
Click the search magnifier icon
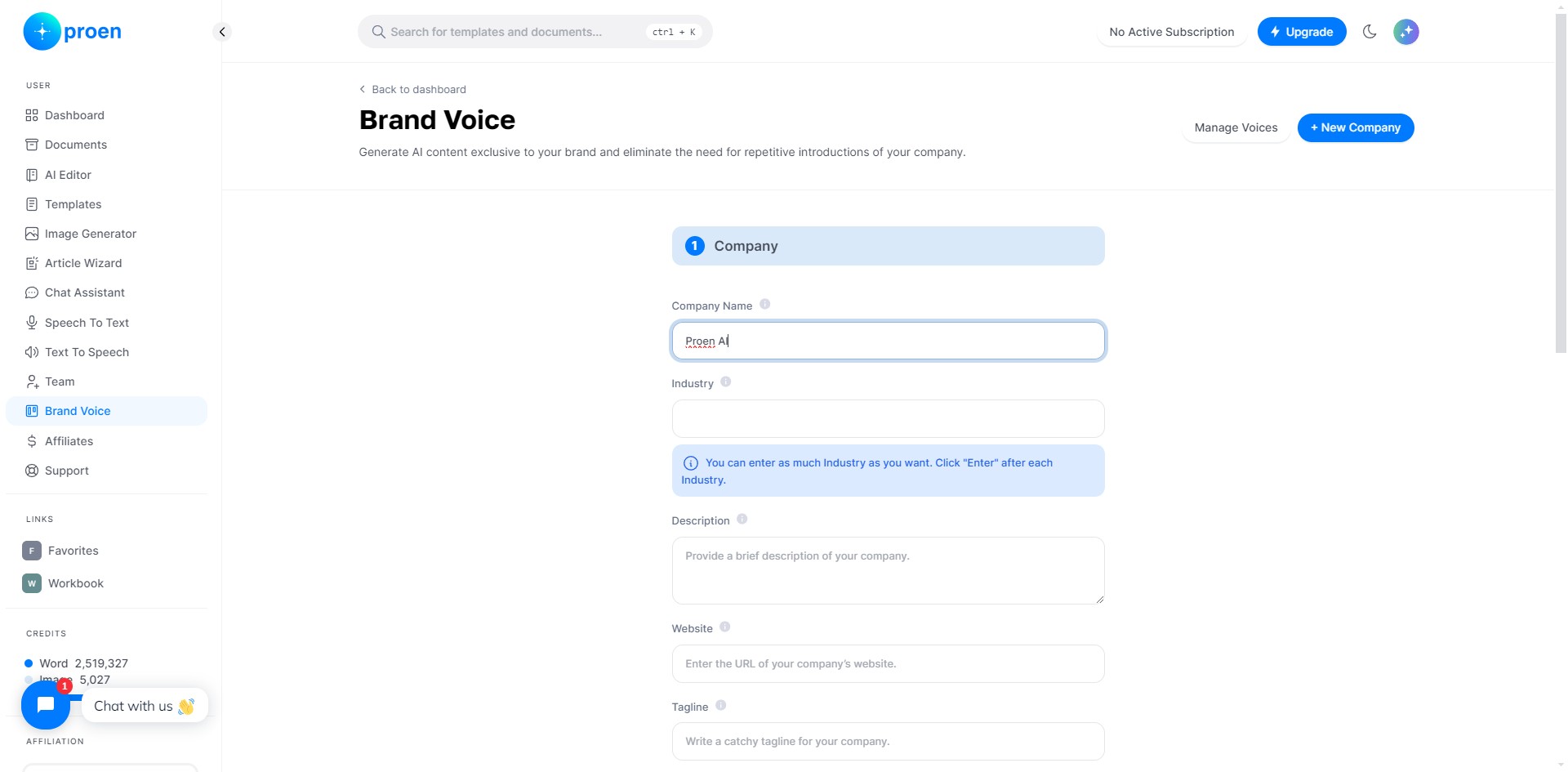point(378,32)
